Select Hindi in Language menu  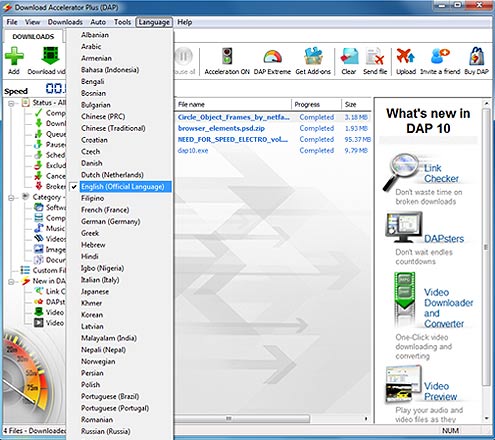[120, 256]
